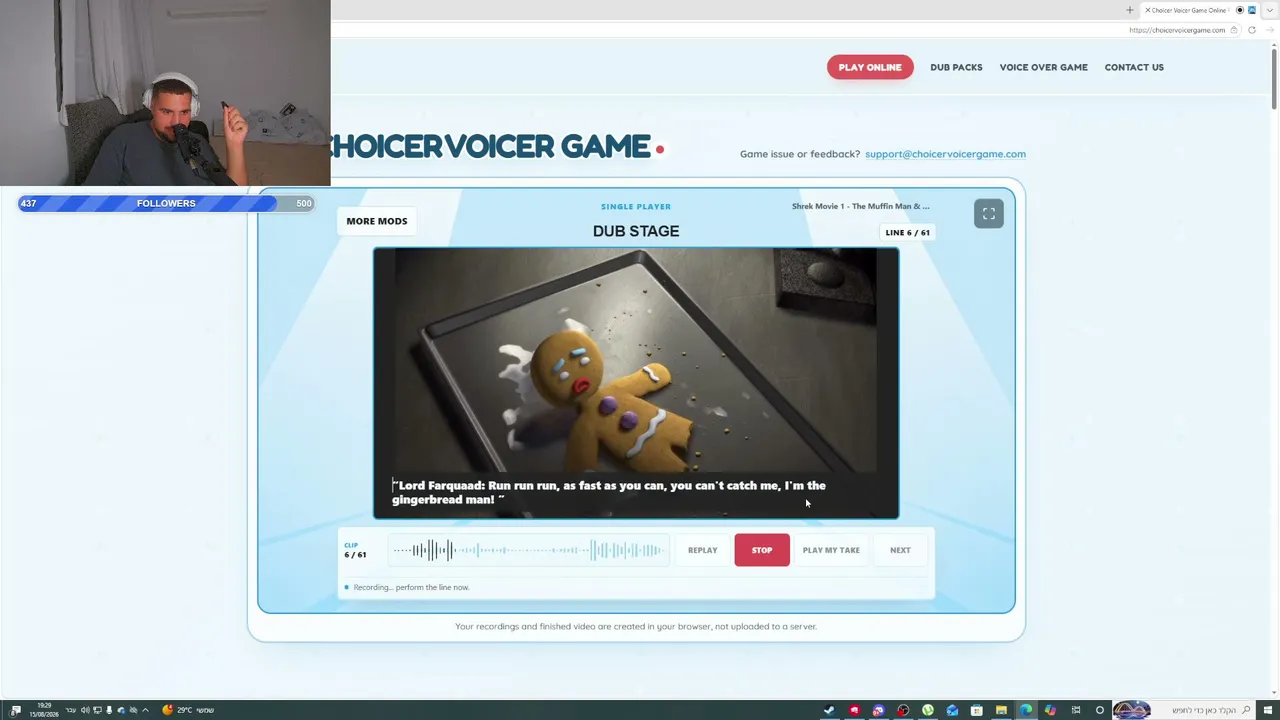Click the Single Player label
The height and width of the screenshot is (720, 1280).
636,206
